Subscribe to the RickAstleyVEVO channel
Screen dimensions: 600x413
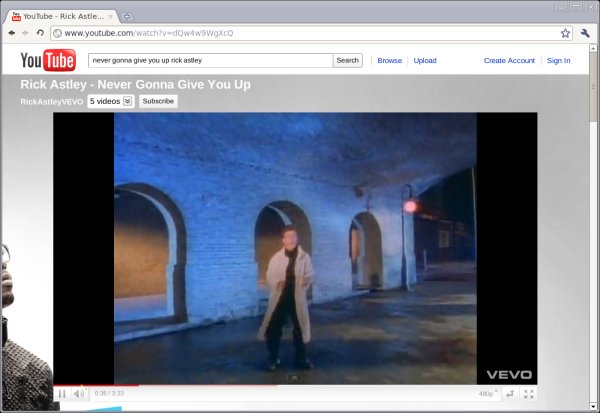(158, 101)
